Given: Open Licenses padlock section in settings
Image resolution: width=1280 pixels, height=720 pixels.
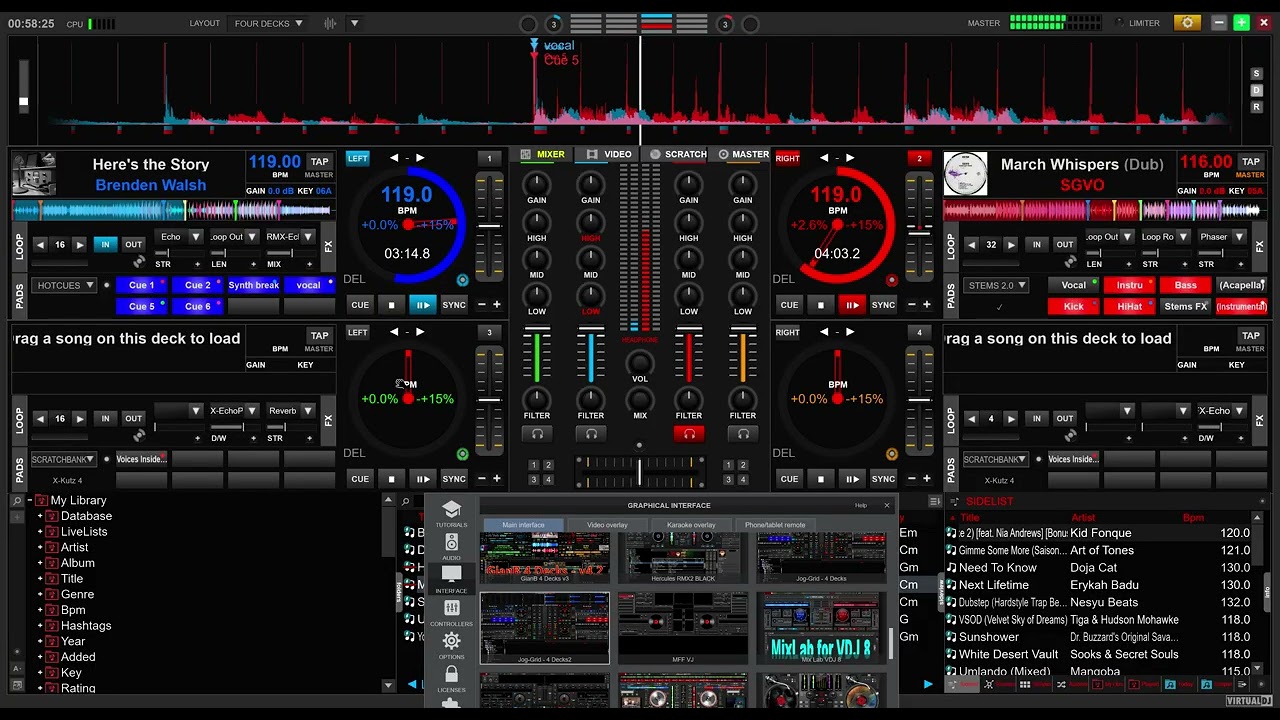Looking at the screenshot, I should (x=451, y=678).
